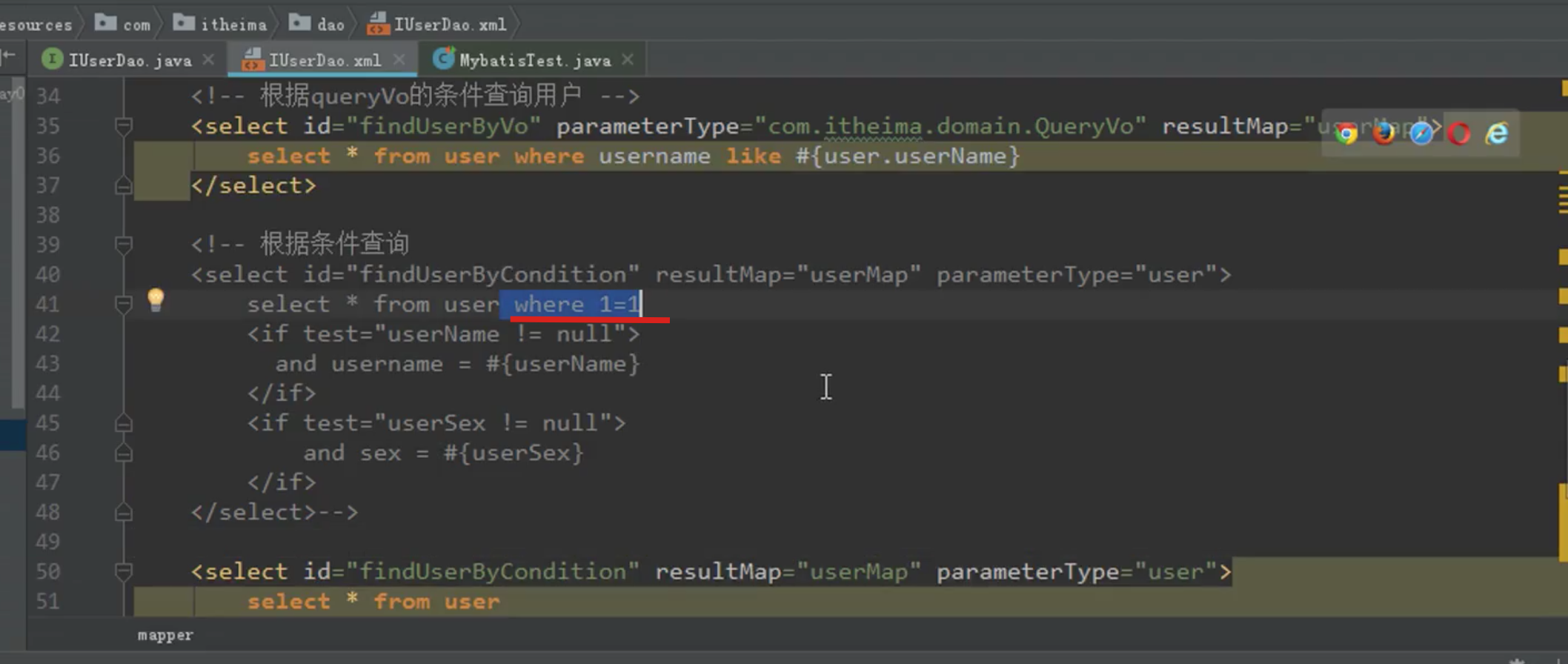Open in Opera browser icon
1568x664 pixels.
pos(1459,133)
